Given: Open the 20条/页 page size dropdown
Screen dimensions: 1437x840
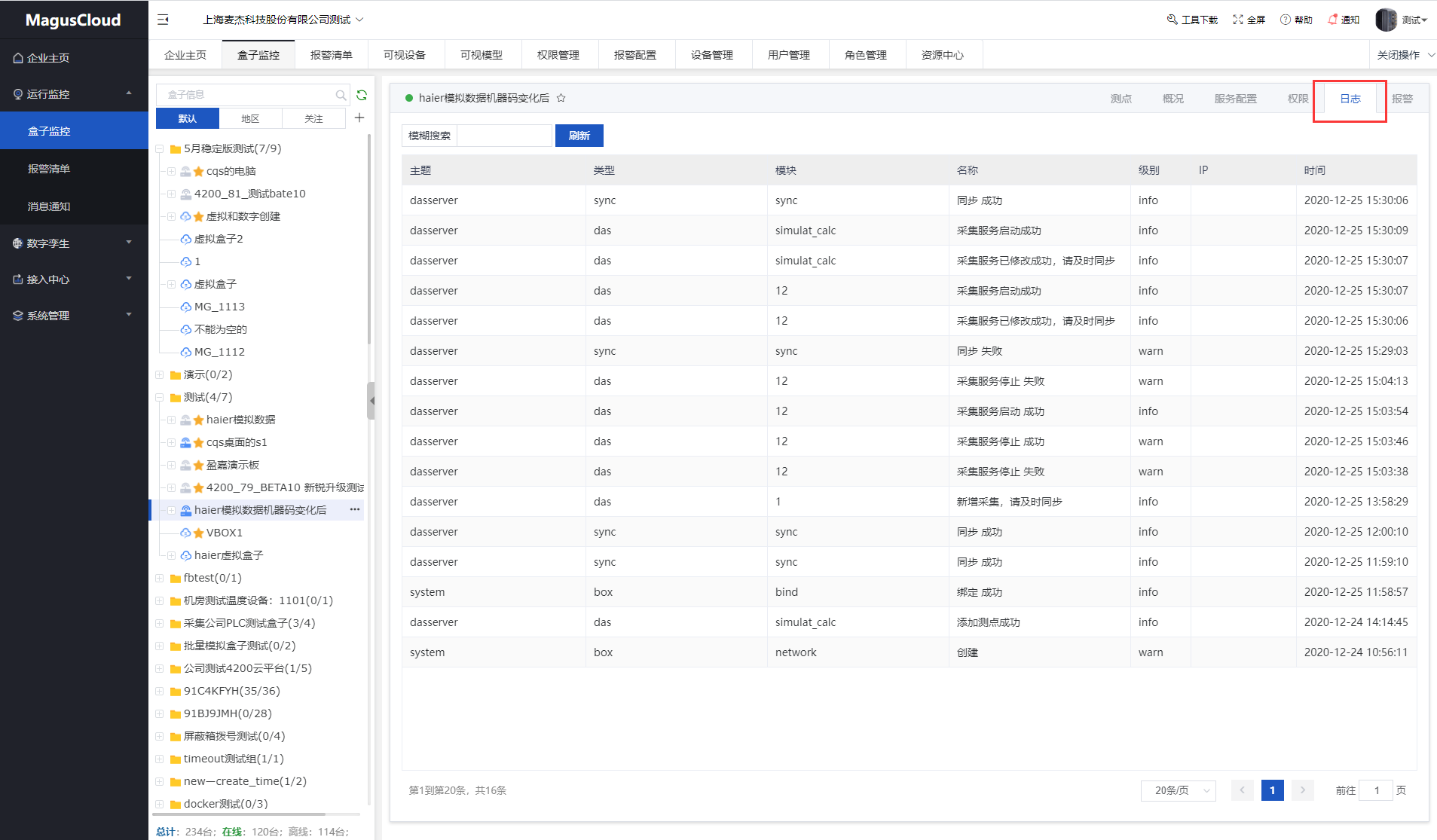Looking at the screenshot, I should pyautogui.click(x=1179, y=790).
